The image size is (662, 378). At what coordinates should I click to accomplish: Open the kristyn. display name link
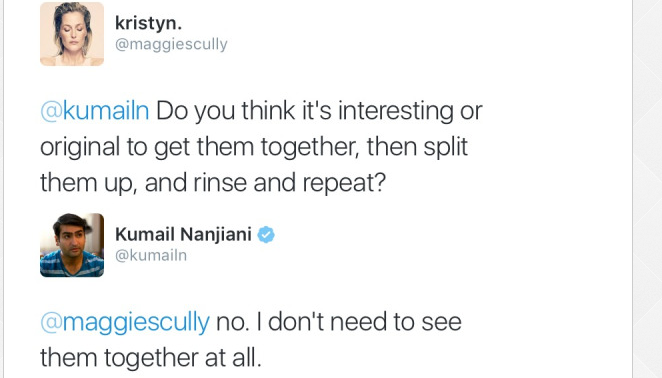148,23
